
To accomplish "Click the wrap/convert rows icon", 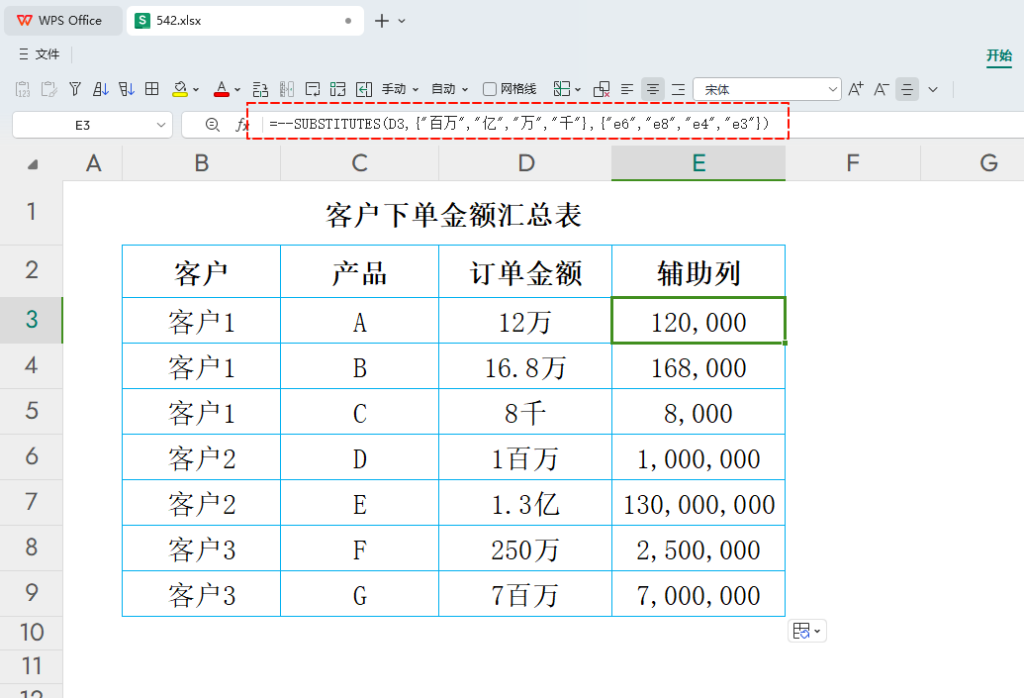I will point(261,89).
